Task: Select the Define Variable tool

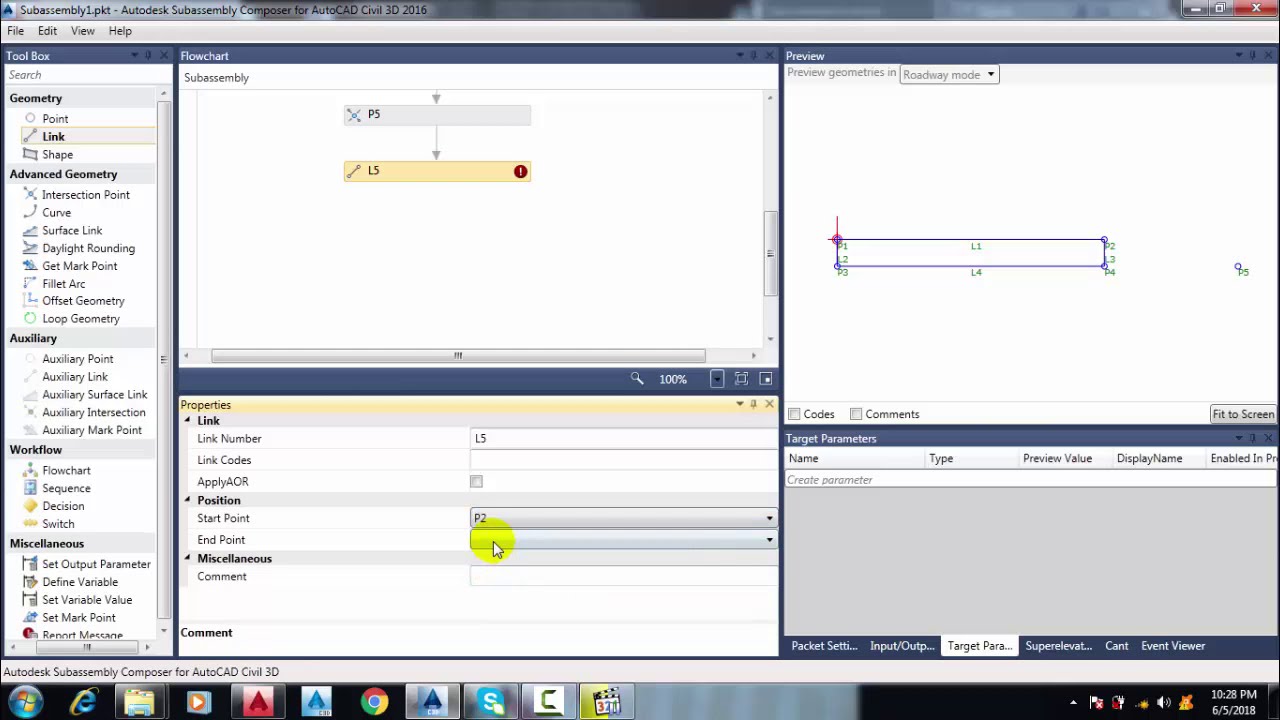Action: pos(79,582)
